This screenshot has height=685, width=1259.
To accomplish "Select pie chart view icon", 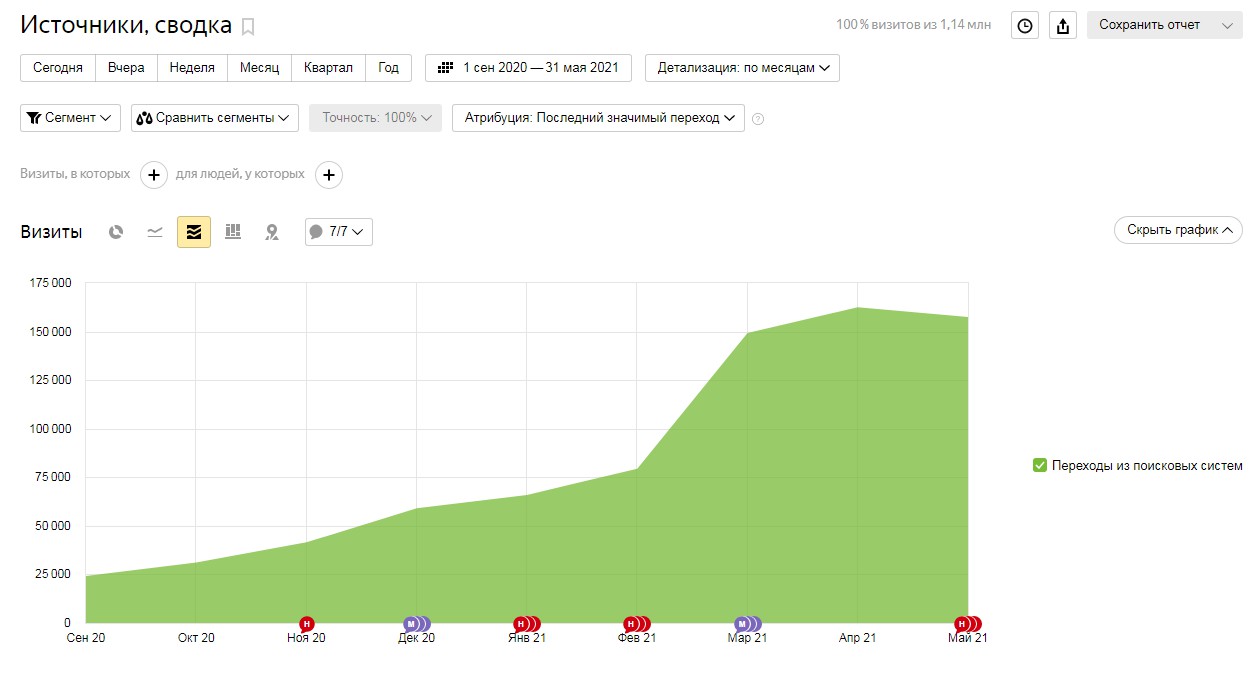I will click(116, 232).
